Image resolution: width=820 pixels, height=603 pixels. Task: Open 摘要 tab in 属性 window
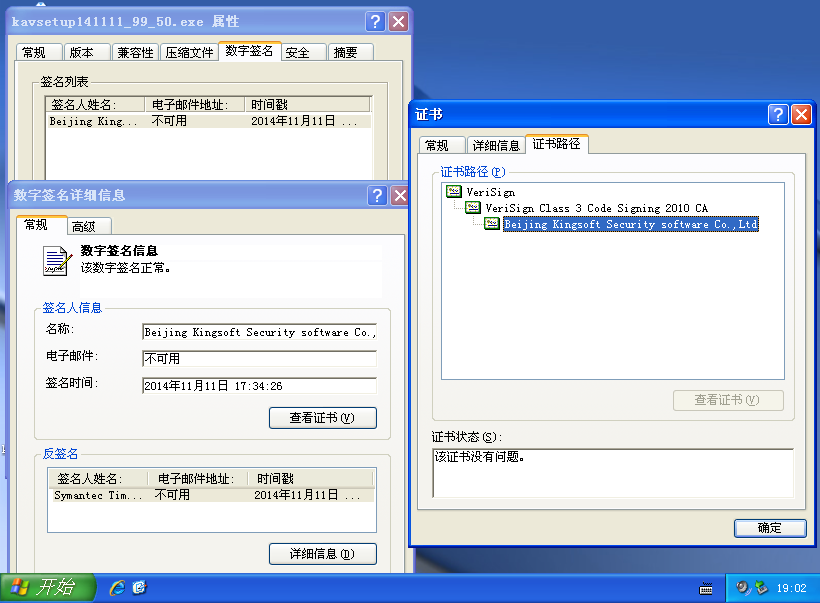[x=351, y=52]
